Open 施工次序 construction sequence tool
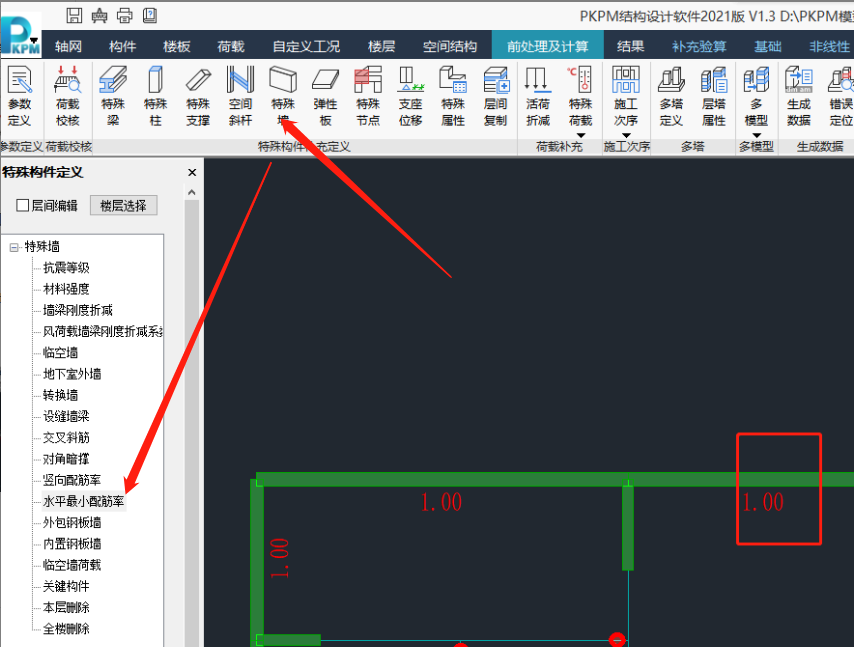Screen dimensions: 854x647 pos(626,96)
